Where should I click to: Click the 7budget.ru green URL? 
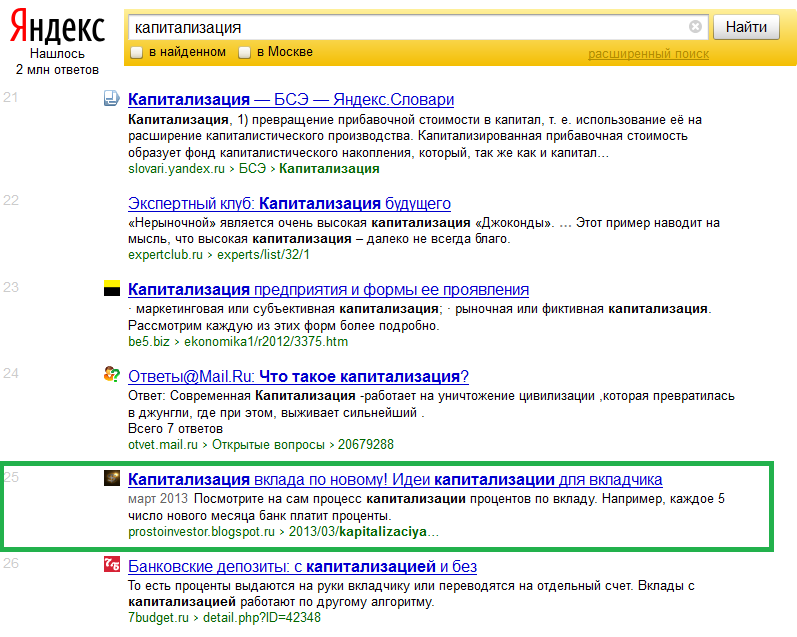pos(158,618)
